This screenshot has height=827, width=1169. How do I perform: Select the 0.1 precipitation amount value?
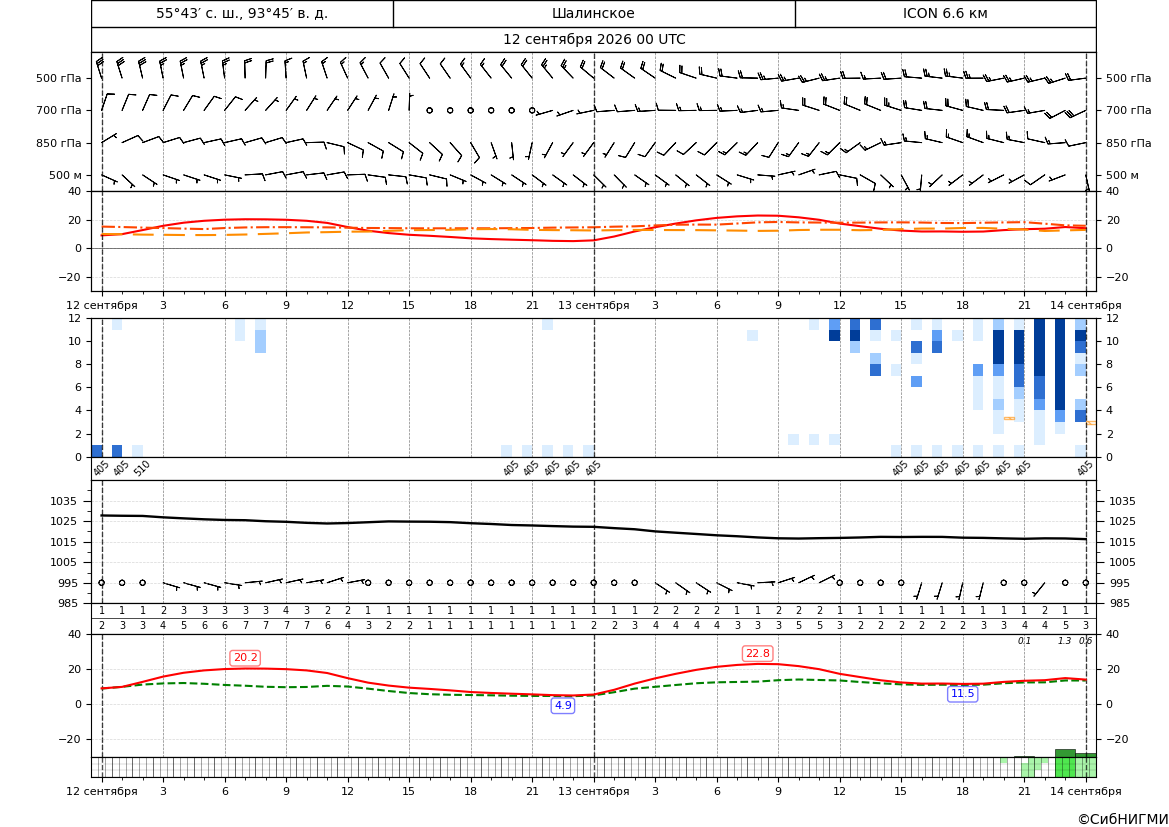click(1024, 641)
